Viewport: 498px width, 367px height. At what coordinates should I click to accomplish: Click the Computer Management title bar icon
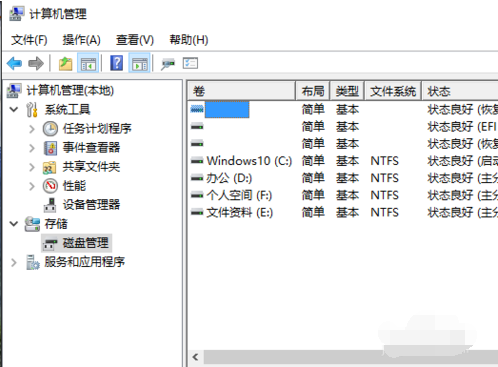[x=16, y=14]
